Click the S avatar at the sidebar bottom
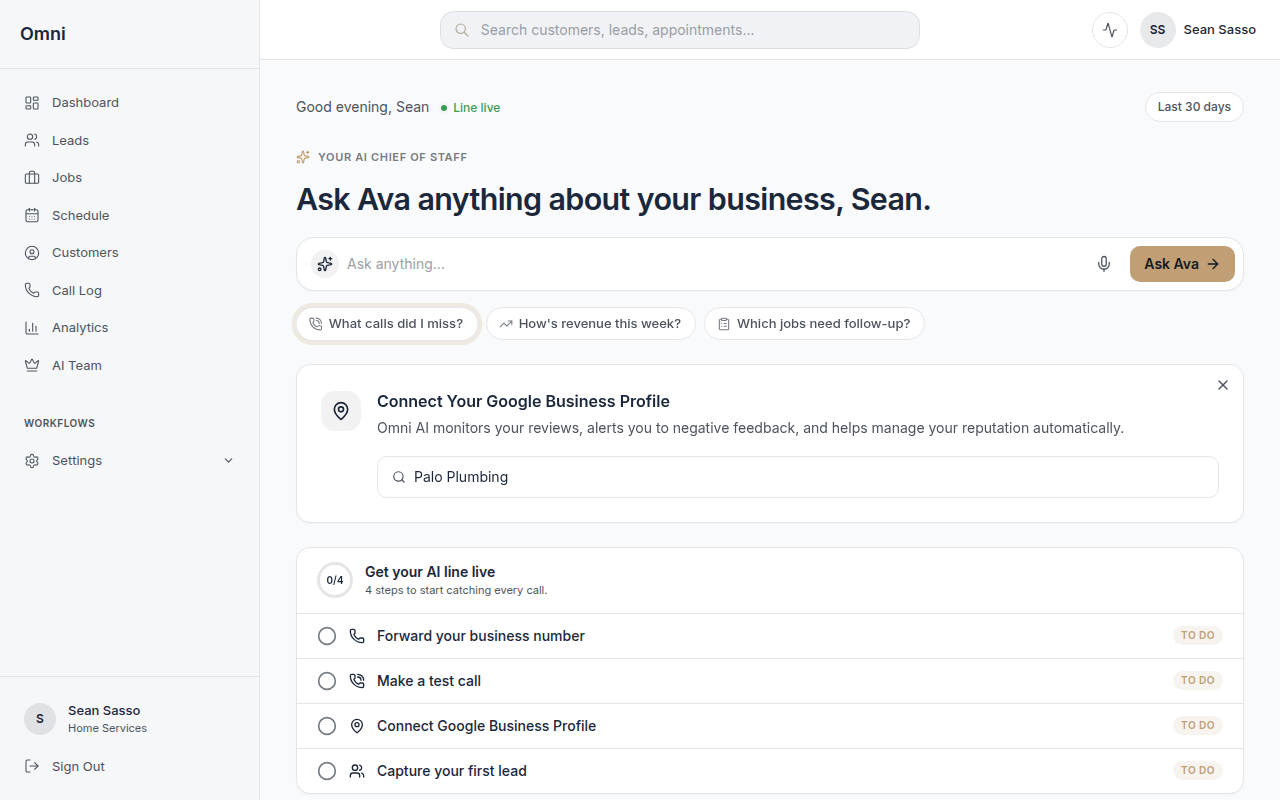 40,719
